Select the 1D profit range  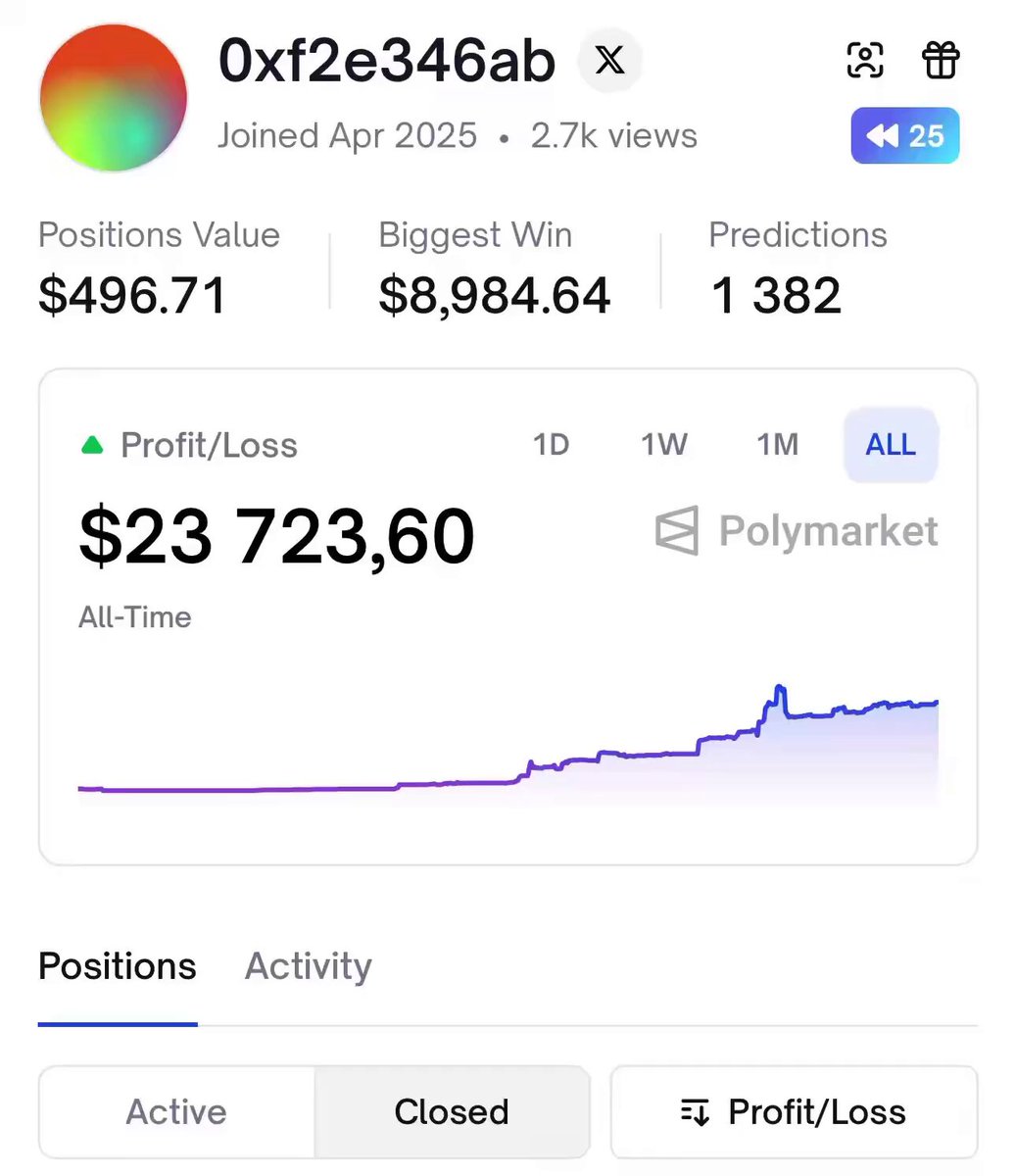click(551, 445)
